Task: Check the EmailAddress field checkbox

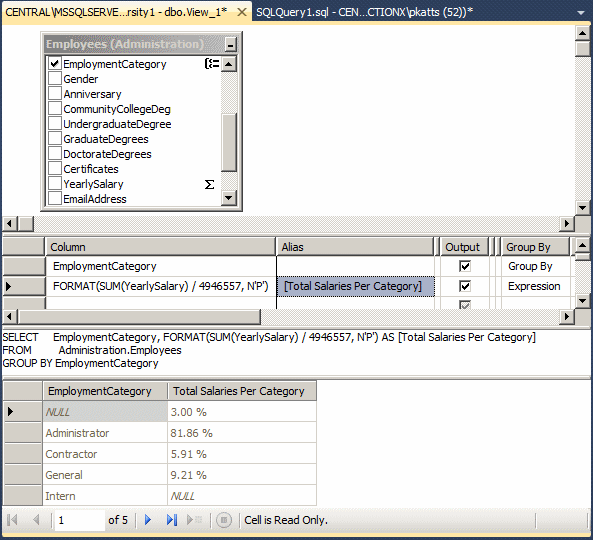Action: (55, 198)
